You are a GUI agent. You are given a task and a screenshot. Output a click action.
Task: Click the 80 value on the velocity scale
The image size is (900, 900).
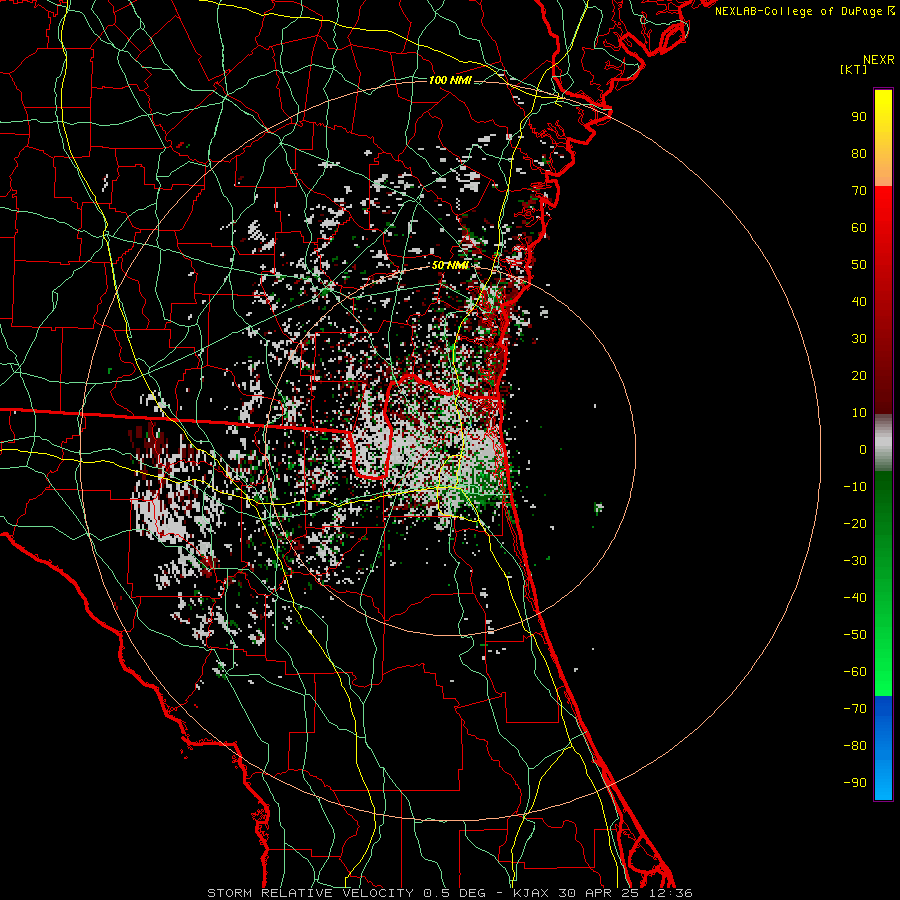[859, 153]
